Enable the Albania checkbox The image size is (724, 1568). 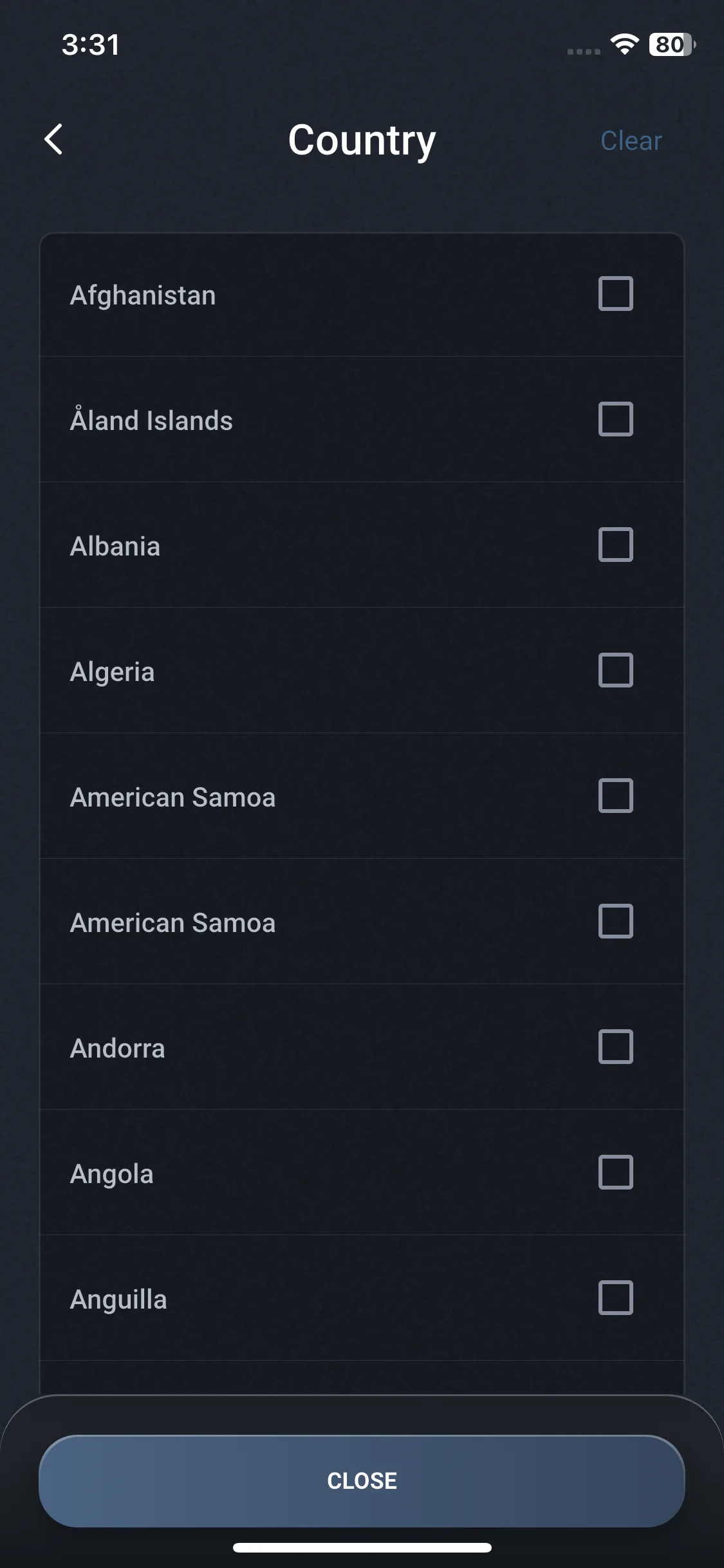coord(615,545)
